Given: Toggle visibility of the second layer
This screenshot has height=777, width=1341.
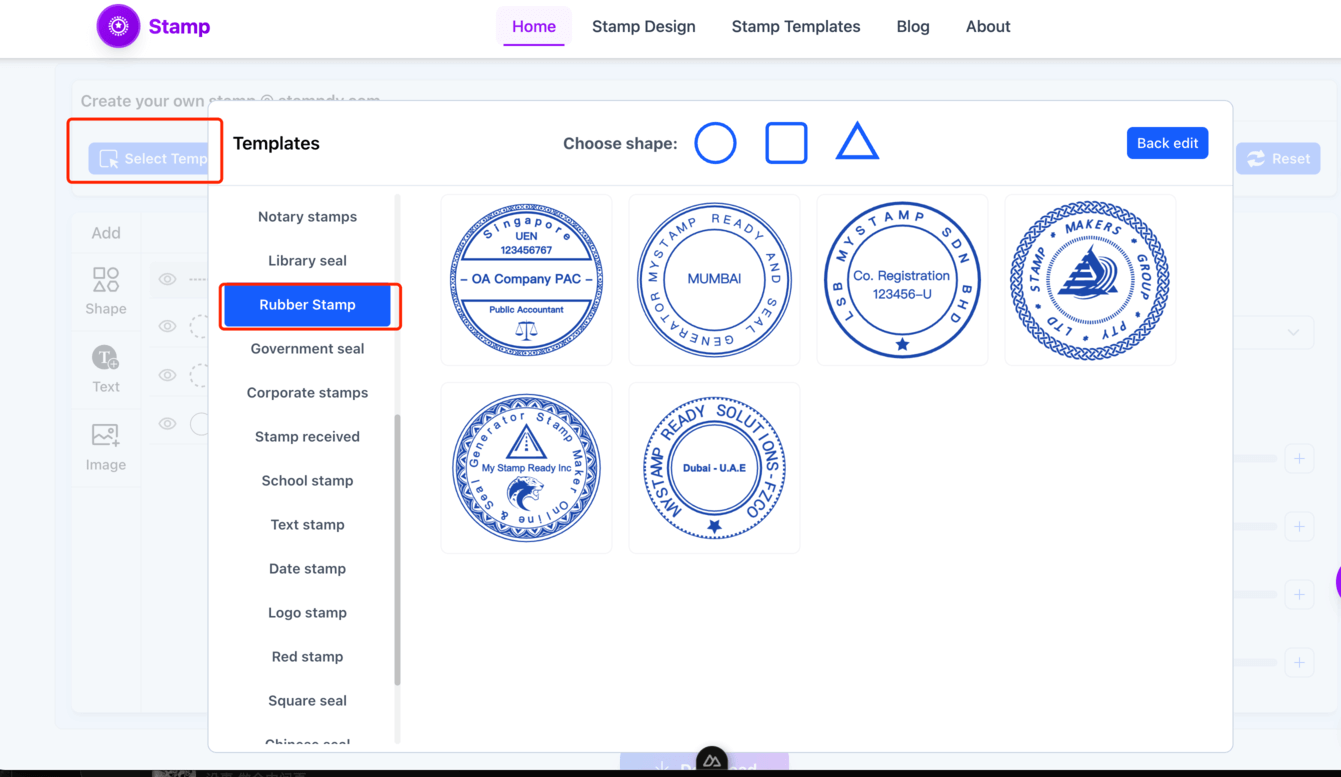Looking at the screenshot, I should coord(166,326).
